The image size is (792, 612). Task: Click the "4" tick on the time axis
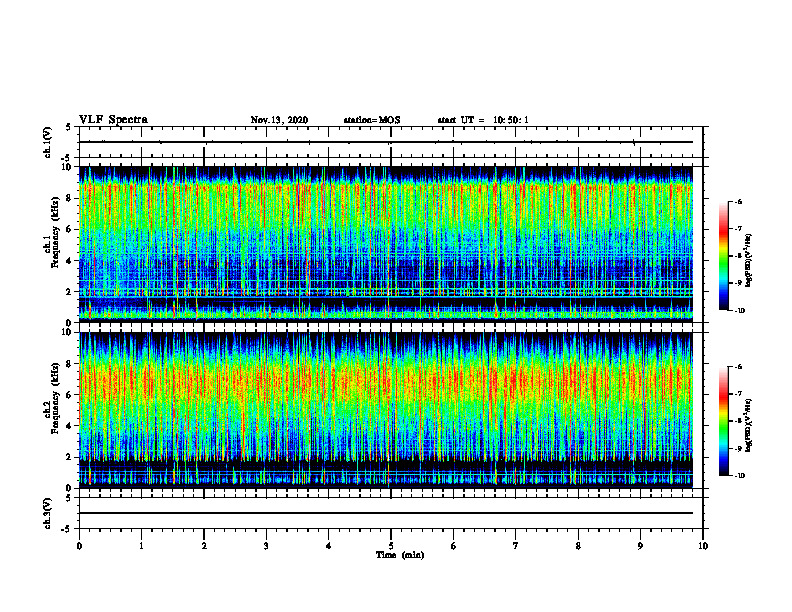pyautogui.click(x=329, y=546)
